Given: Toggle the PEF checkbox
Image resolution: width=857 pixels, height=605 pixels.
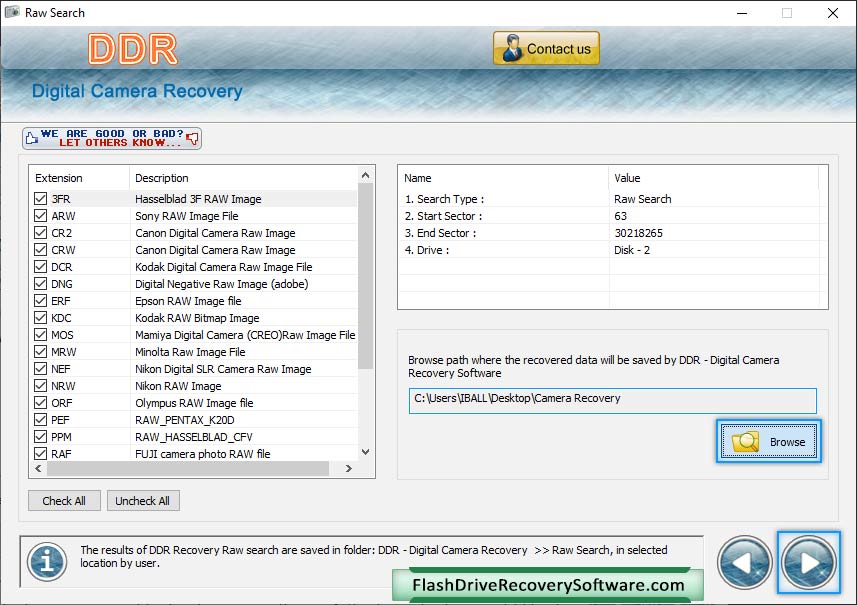Looking at the screenshot, I should click(x=40, y=419).
